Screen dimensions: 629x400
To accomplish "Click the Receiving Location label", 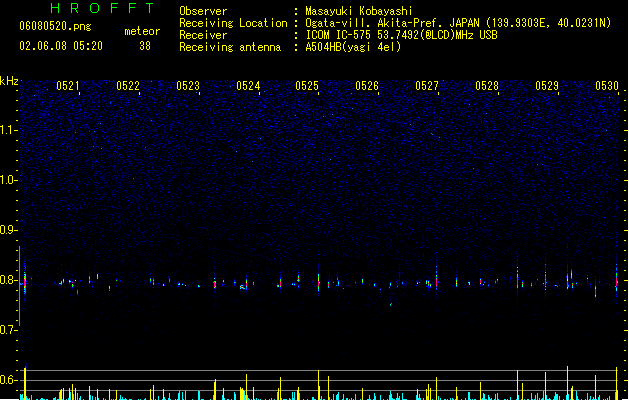I will (233, 23).
